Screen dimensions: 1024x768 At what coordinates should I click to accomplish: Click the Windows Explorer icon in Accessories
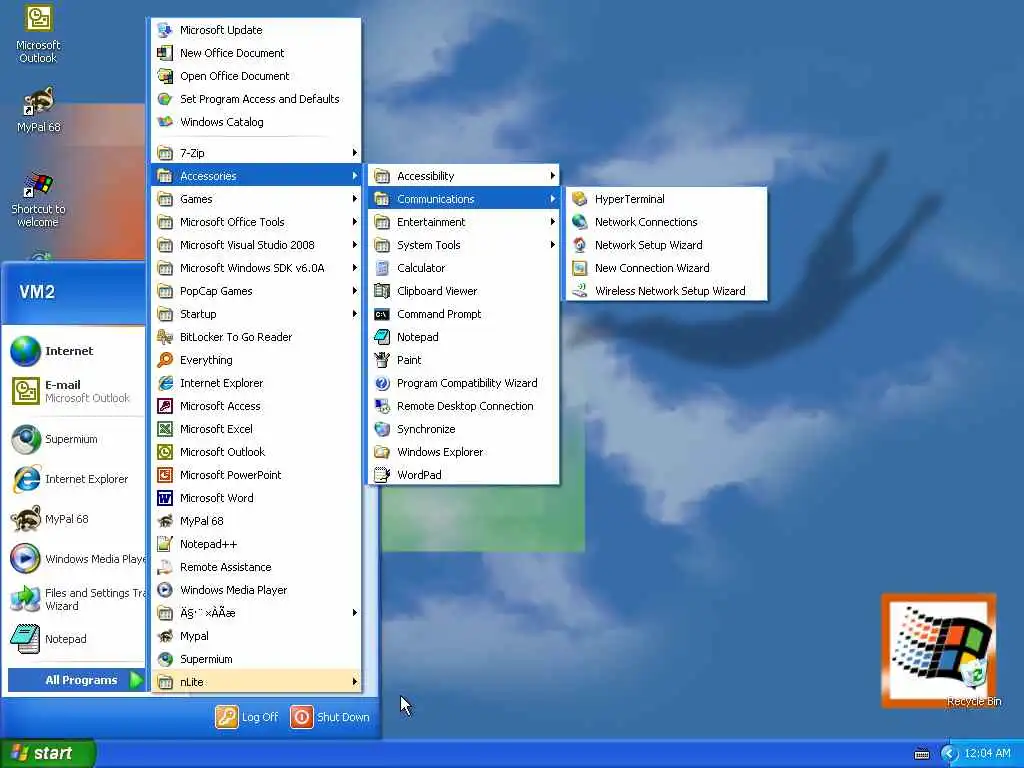click(x=382, y=452)
